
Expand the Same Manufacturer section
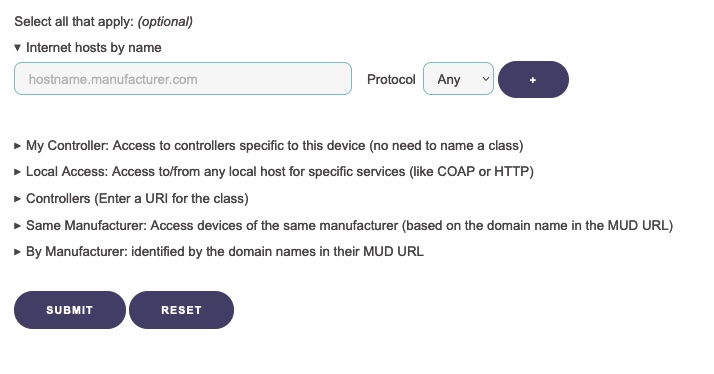tap(344, 225)
